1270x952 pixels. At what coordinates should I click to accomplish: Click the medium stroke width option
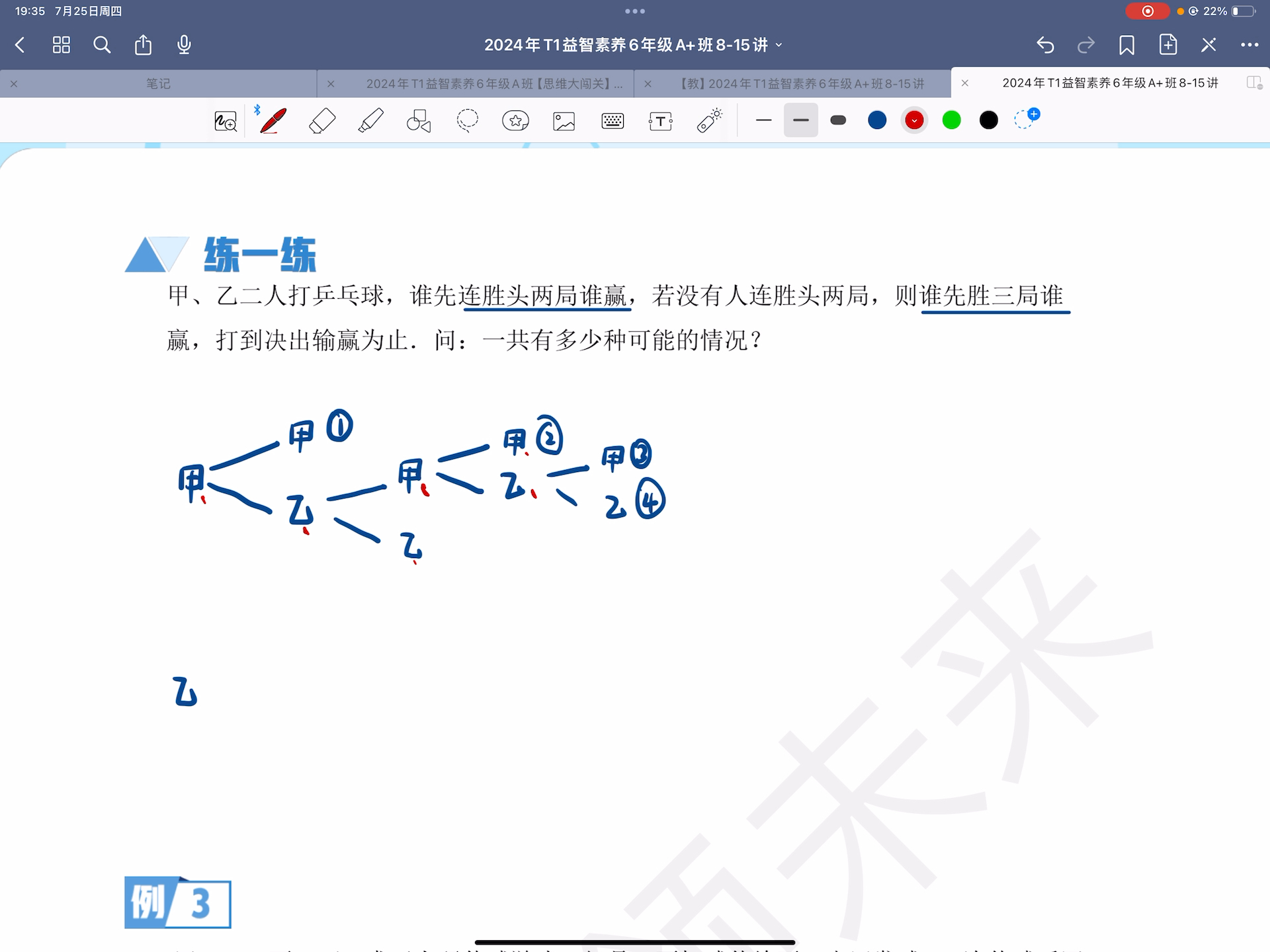point(800,121)
